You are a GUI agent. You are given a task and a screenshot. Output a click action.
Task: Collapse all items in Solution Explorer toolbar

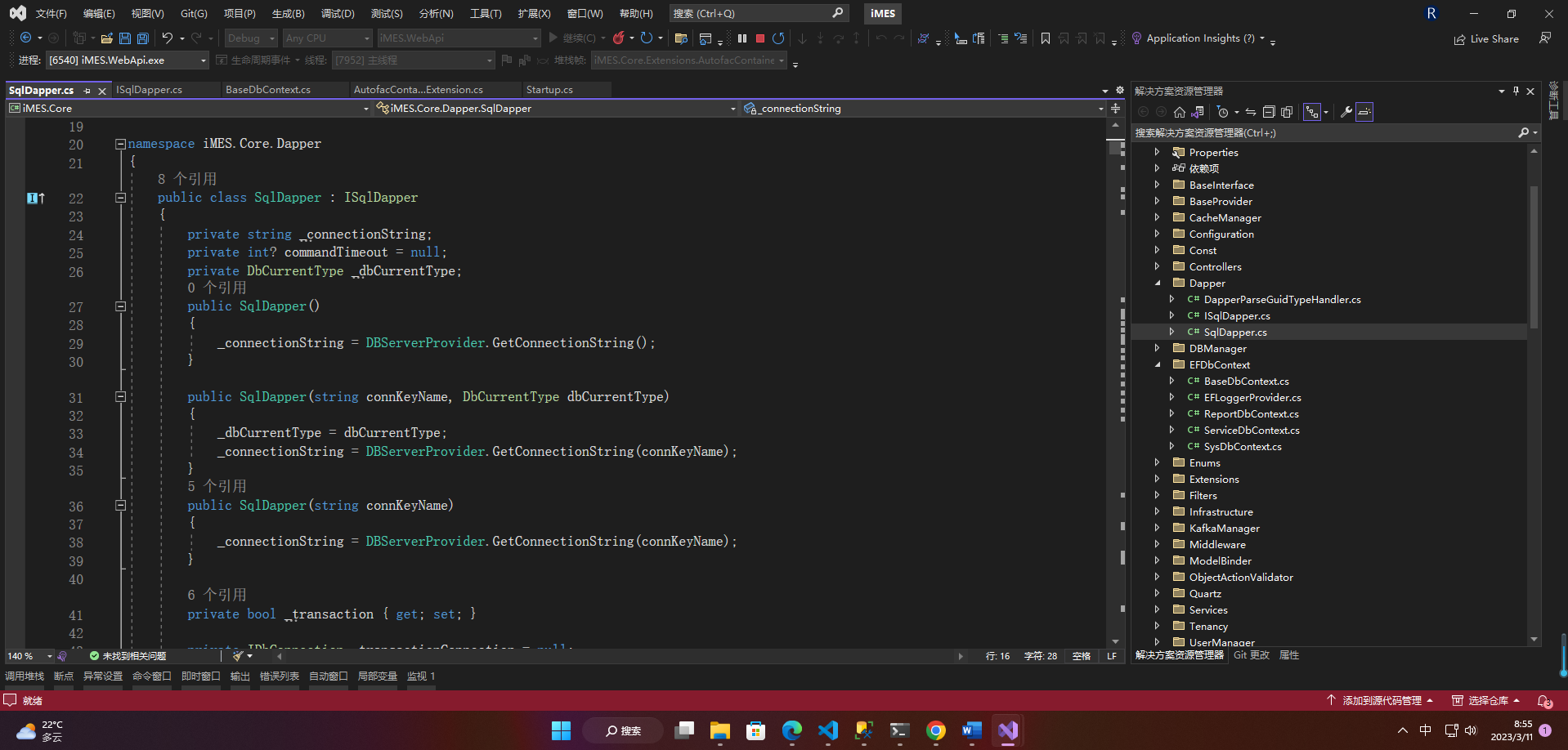click(x=1269, y=112)
